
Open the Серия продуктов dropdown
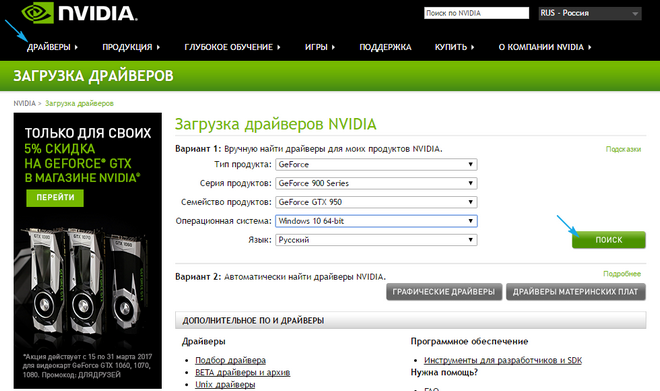click(x=376, y=183)
